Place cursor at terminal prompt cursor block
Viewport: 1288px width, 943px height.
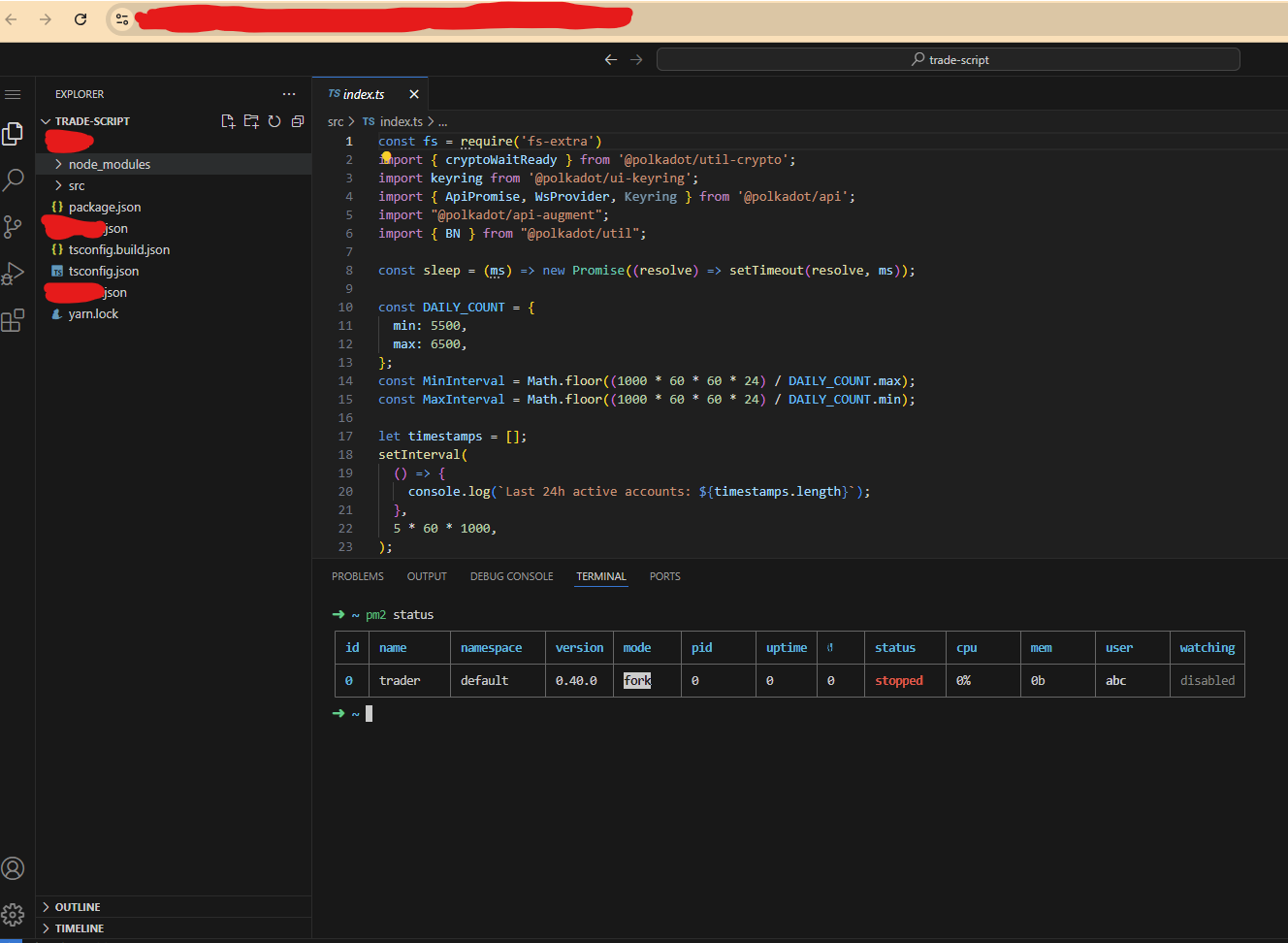[369, 713]
